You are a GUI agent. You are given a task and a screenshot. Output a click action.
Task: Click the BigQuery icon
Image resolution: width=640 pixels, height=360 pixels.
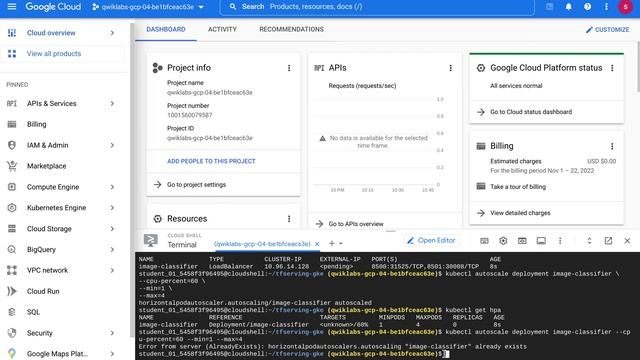pyautogui.click(x=12, y=249)
